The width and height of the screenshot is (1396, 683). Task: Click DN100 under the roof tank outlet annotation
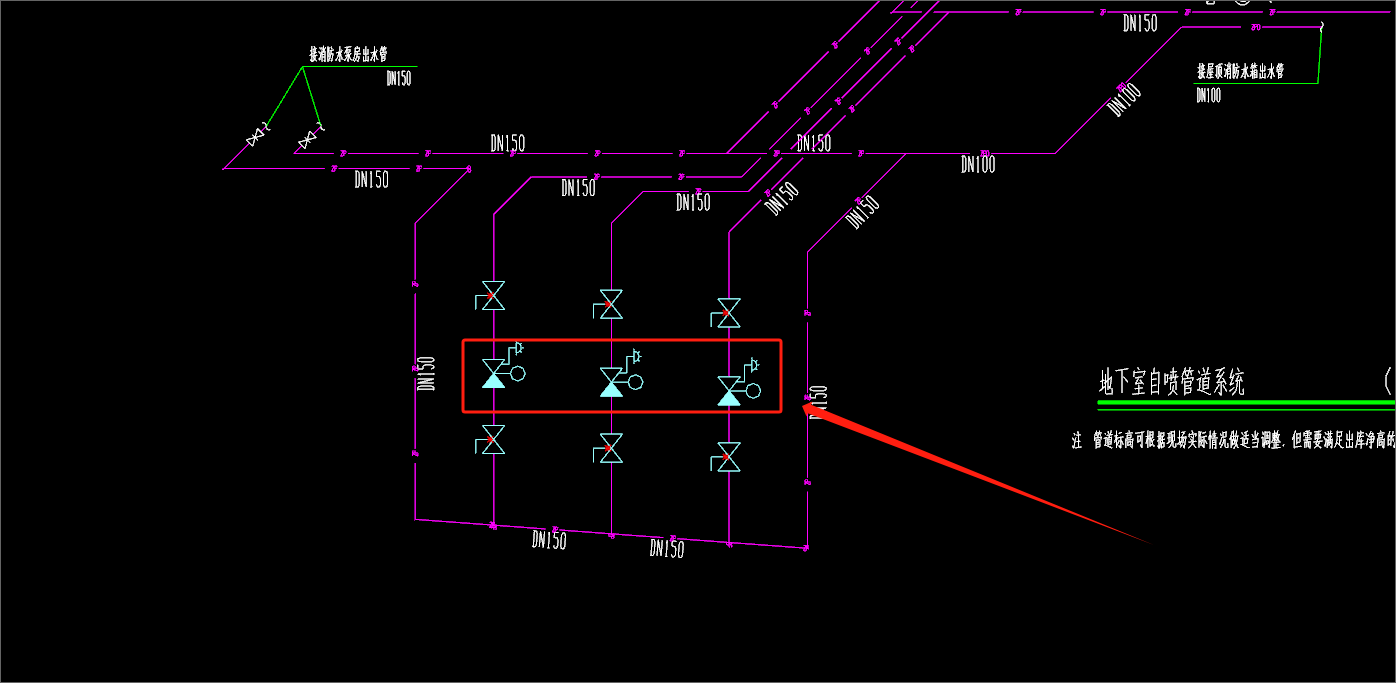point(1209,96)
